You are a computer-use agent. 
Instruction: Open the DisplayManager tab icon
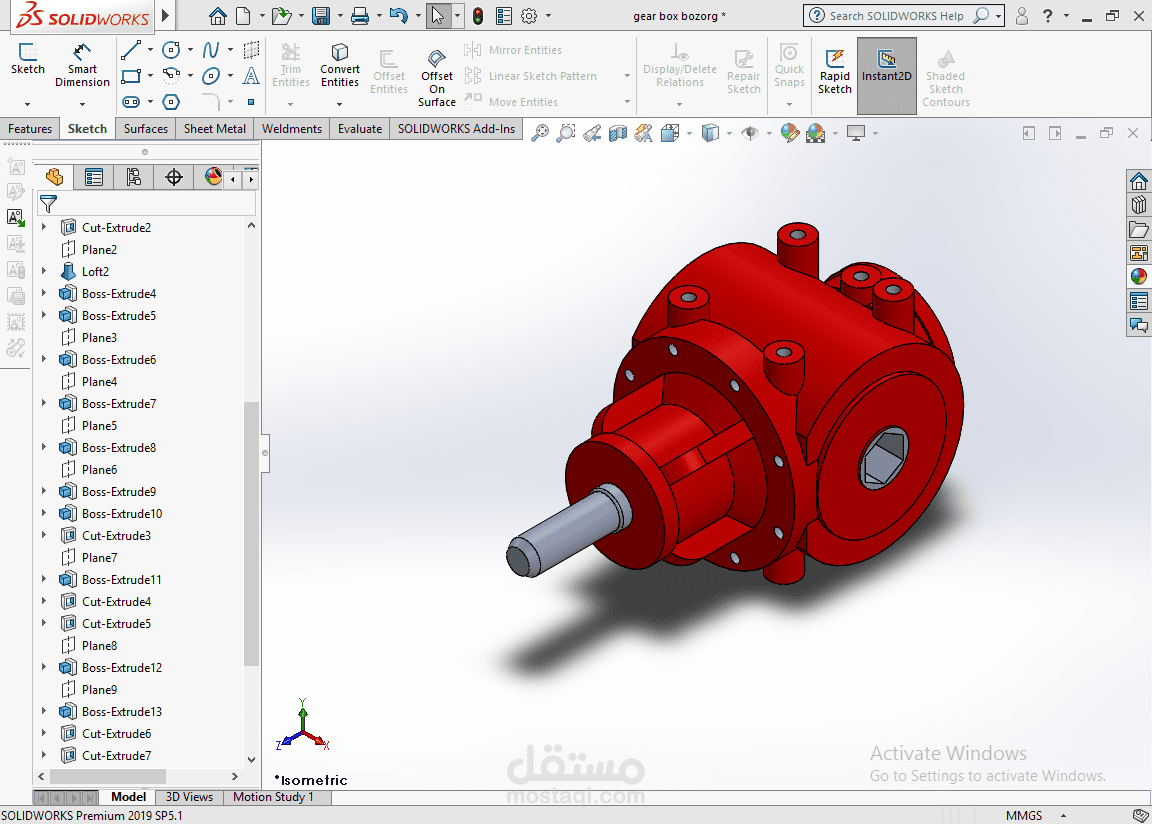(212, 177)
